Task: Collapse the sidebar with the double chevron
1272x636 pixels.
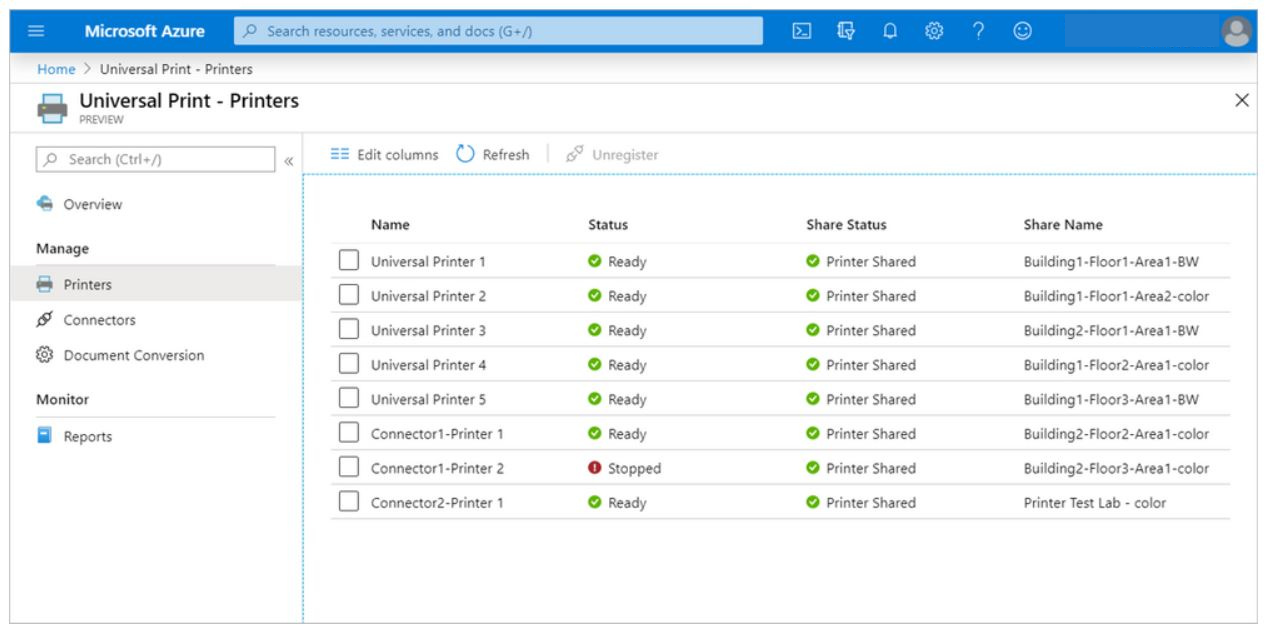Action: 289,160
